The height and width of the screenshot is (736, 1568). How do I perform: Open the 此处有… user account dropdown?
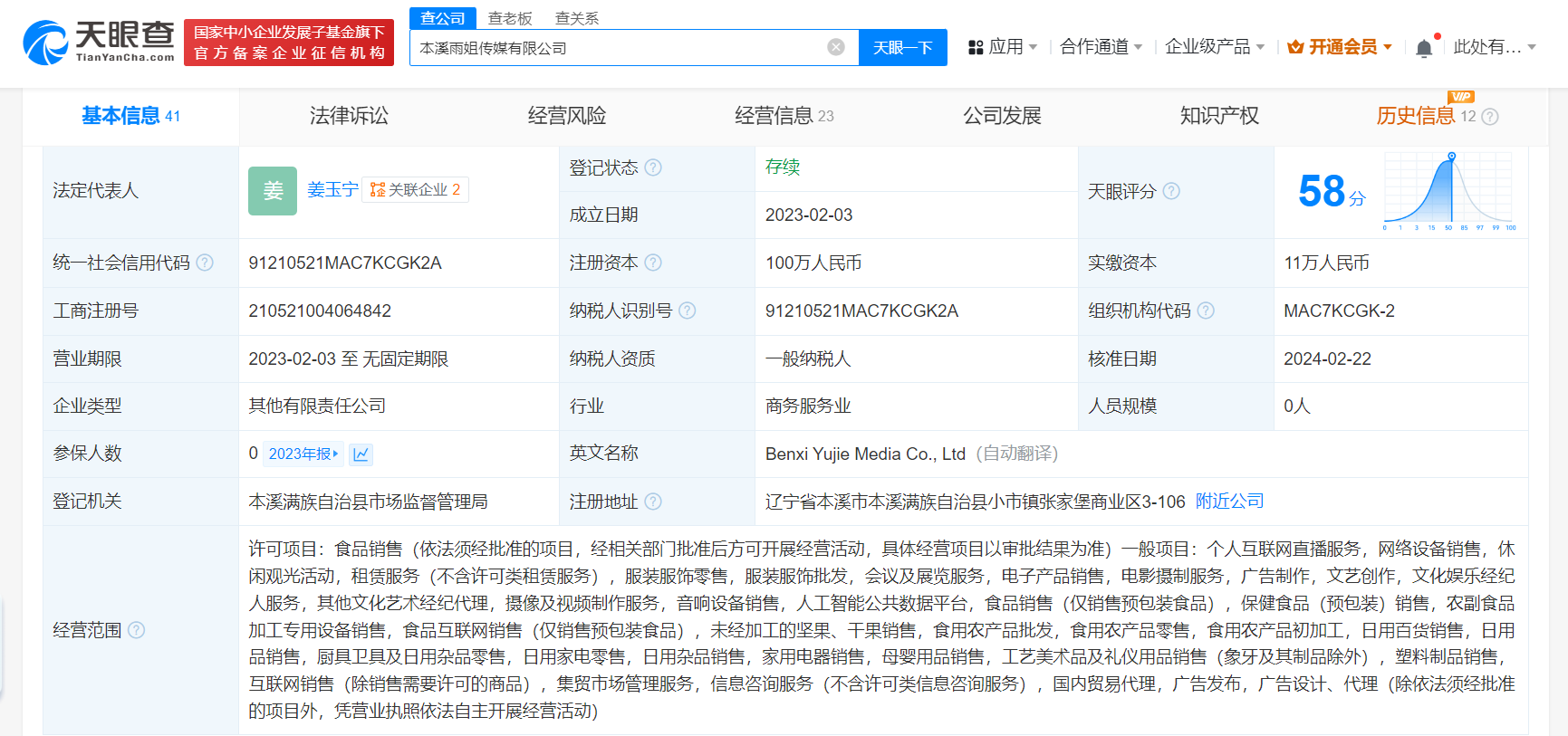pos(1494,47)
